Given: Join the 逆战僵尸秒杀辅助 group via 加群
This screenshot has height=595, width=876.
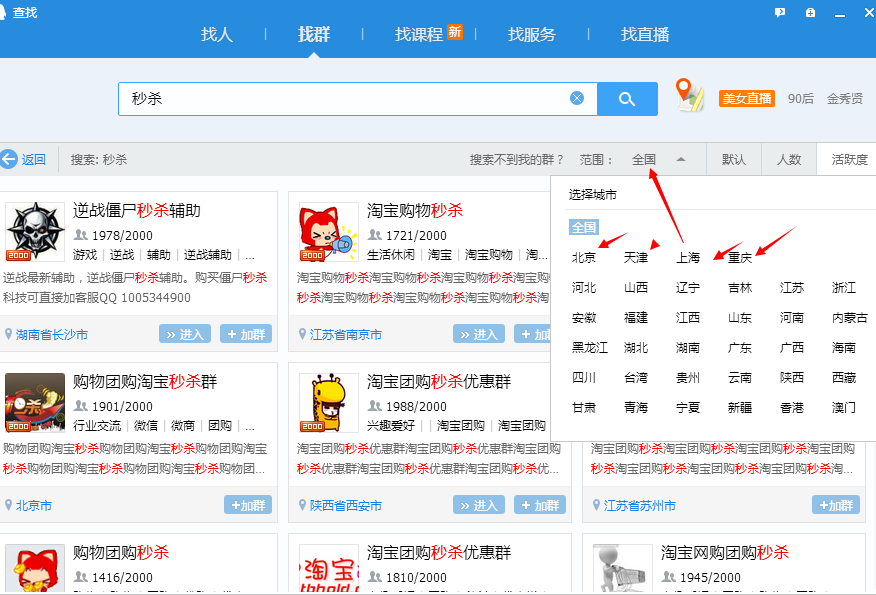Looking at the screenshot, I should (246, 334).
